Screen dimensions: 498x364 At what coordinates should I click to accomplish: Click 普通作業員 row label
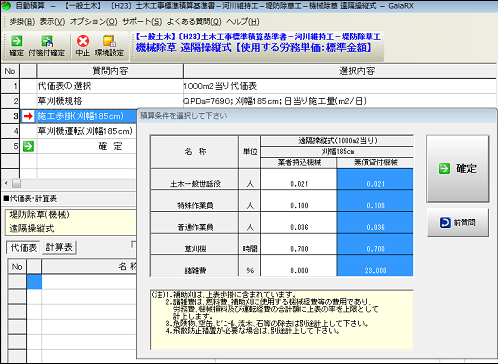click(195, 227)
